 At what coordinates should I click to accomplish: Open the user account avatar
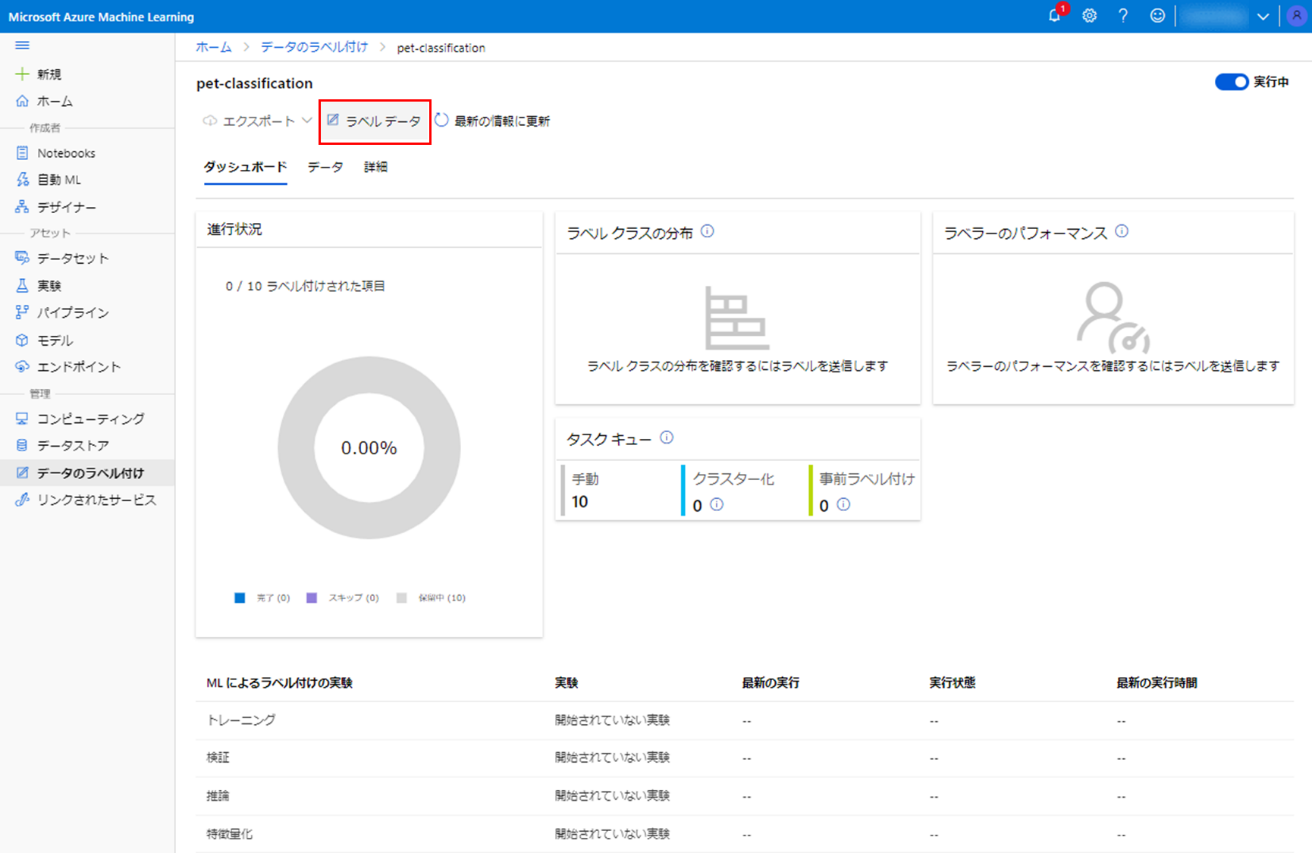click(x=1296, y=16)
